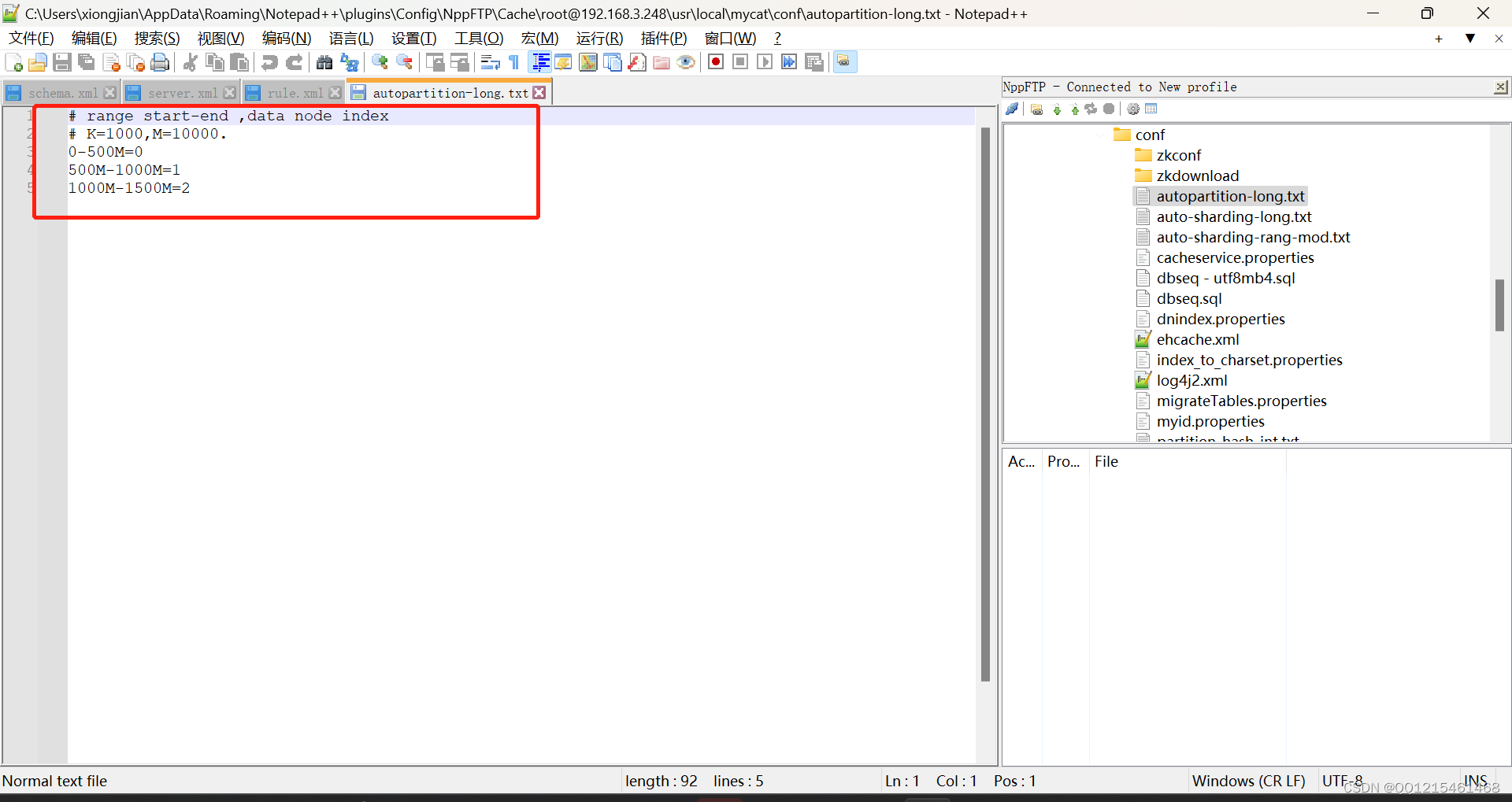Undo the last edit with the Undo arrow
The width and height of the screenshot is (1512, 802).
[269, 62]
